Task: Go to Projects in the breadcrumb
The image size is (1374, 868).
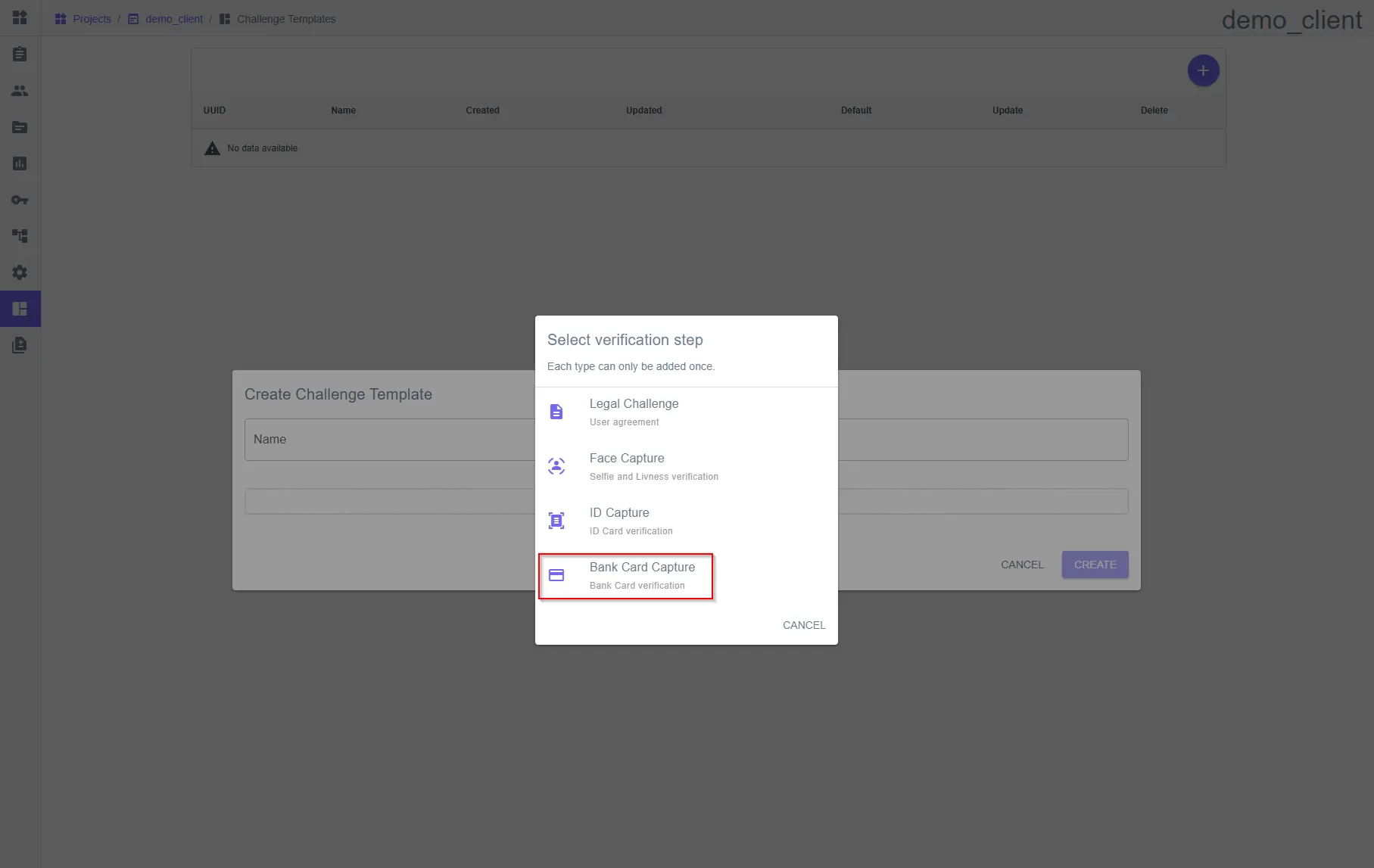Action: (92, 19)
